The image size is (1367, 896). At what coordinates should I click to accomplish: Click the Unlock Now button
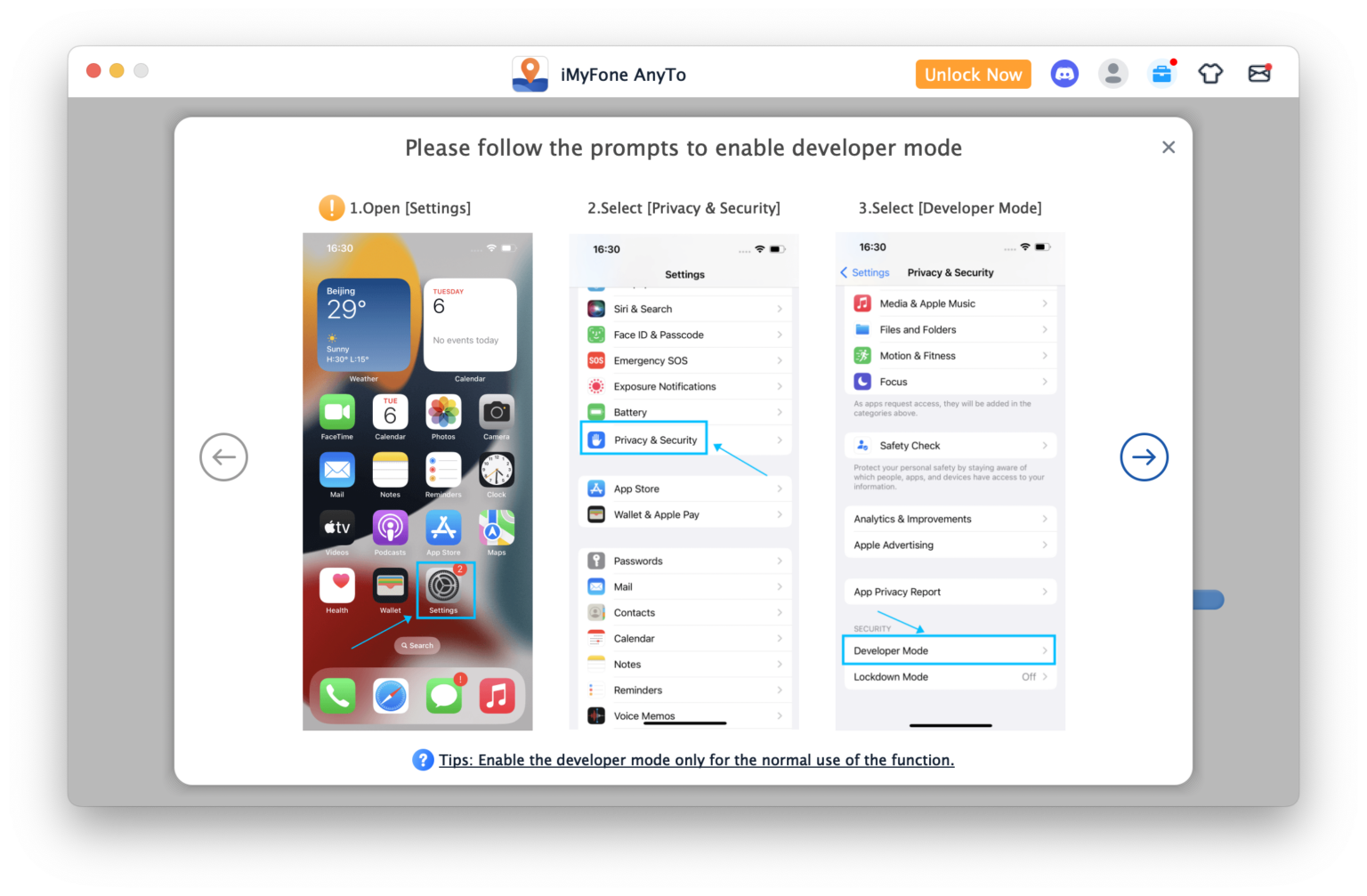pos(973,75)
